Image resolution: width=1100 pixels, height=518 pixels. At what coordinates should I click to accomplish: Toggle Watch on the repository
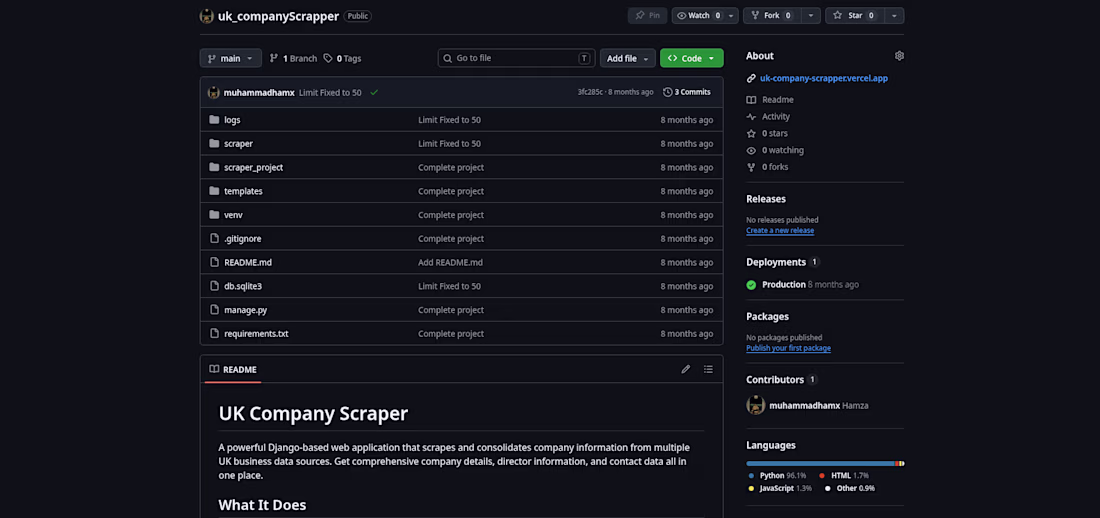[698, 16]
